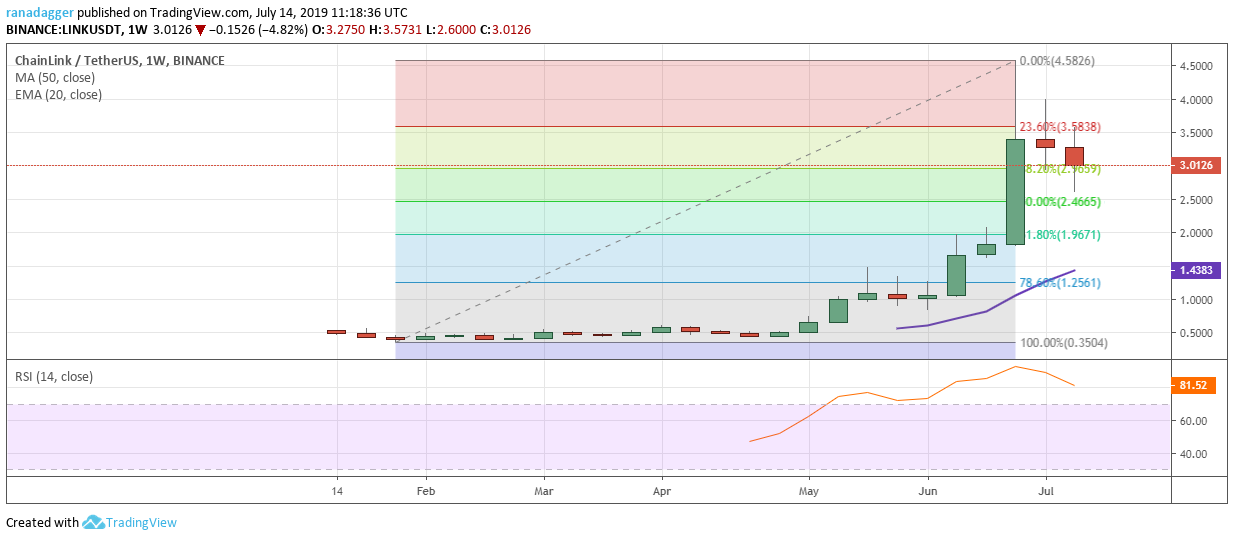Click the Fibonacci label ending '(2.4665)'
Viewport: 1234px width, 540px height.
(x=1060, y=202)
